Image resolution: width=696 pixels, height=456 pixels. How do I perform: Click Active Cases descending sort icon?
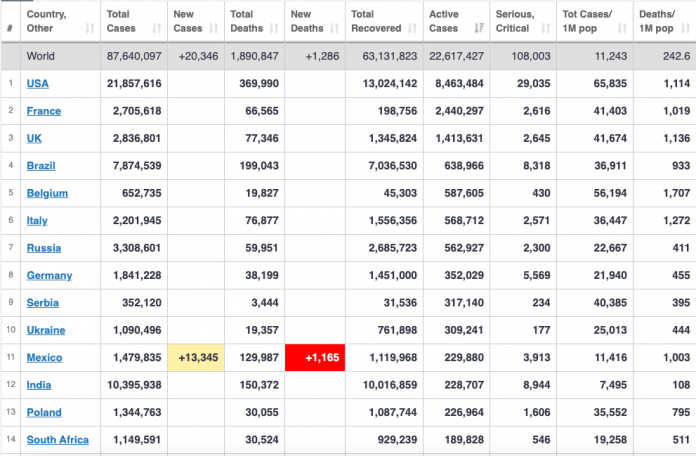[x=479, y=28]
